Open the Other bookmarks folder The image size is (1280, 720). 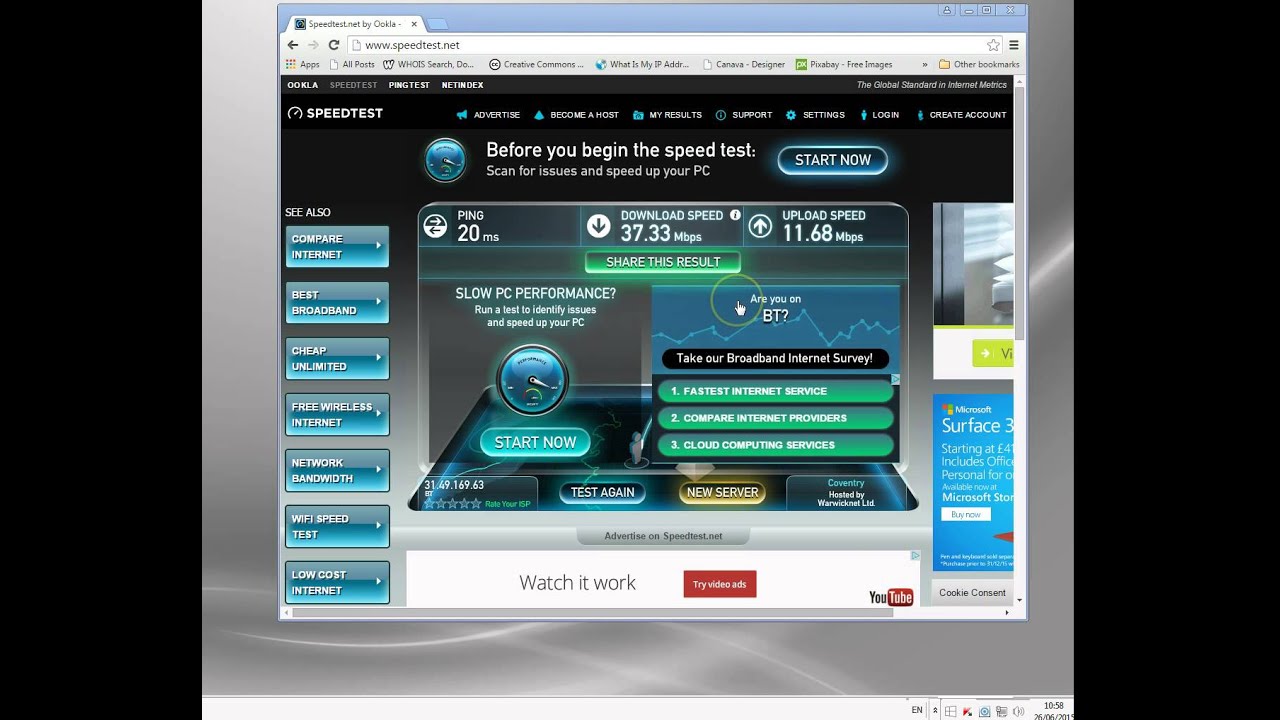[979, 64]
